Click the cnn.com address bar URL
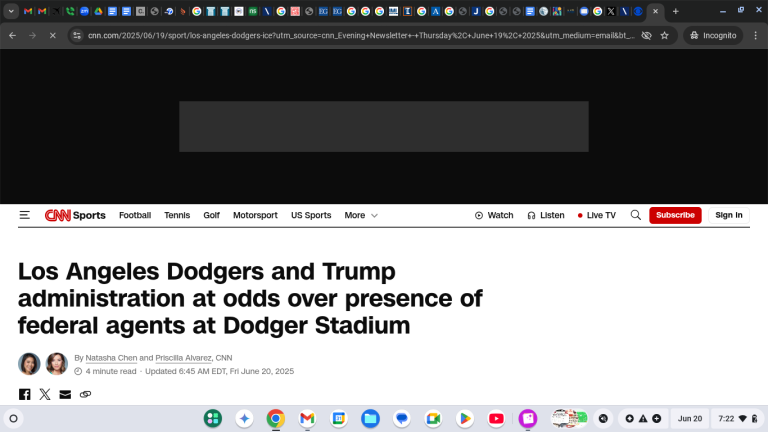 (361, 35)
